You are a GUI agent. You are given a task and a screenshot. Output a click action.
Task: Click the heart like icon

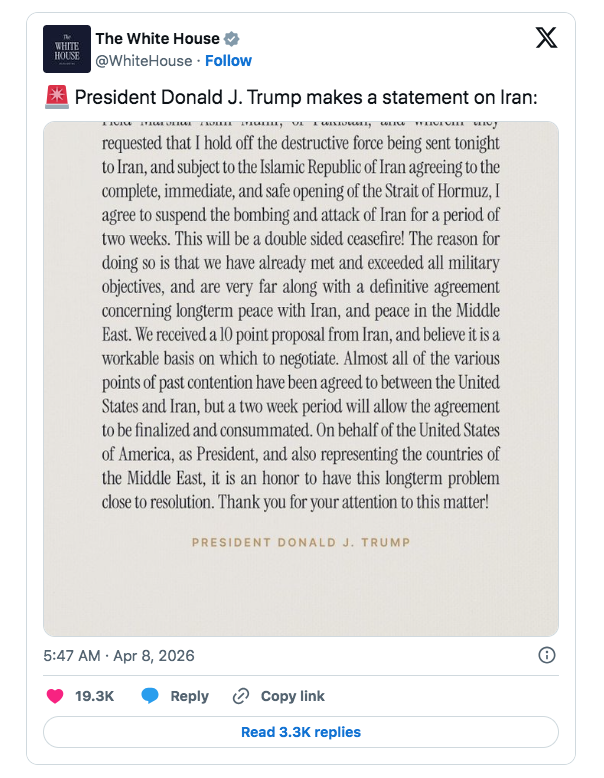55,696
